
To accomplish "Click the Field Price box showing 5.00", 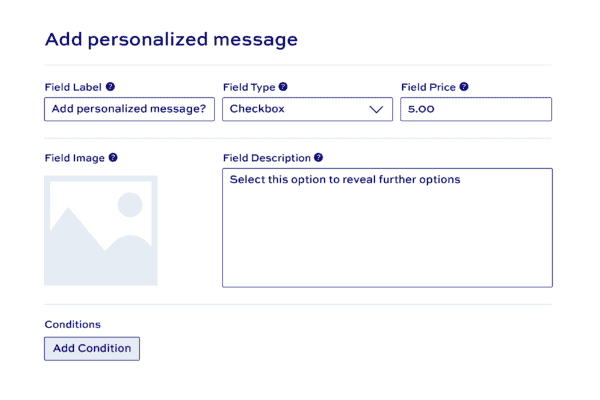I will [476, 109].
